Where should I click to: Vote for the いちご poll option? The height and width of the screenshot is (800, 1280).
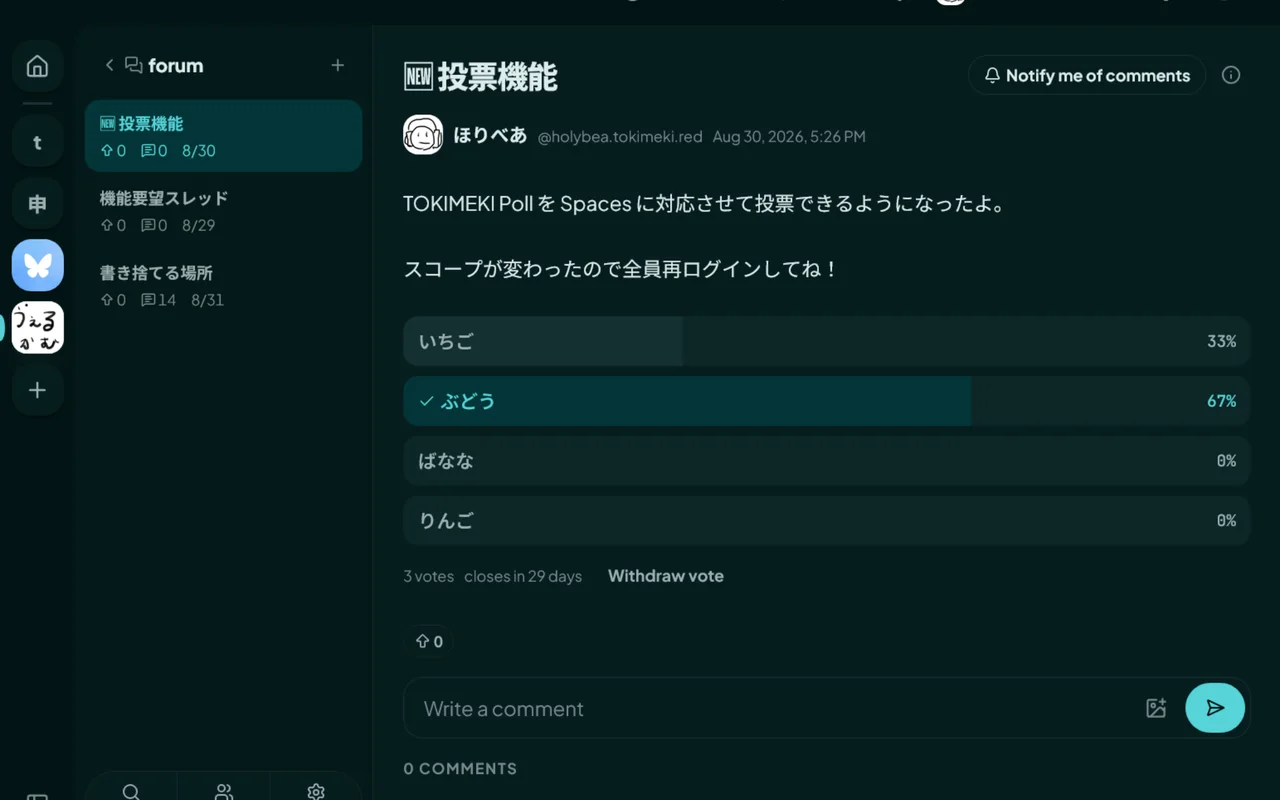pos(826,341)
